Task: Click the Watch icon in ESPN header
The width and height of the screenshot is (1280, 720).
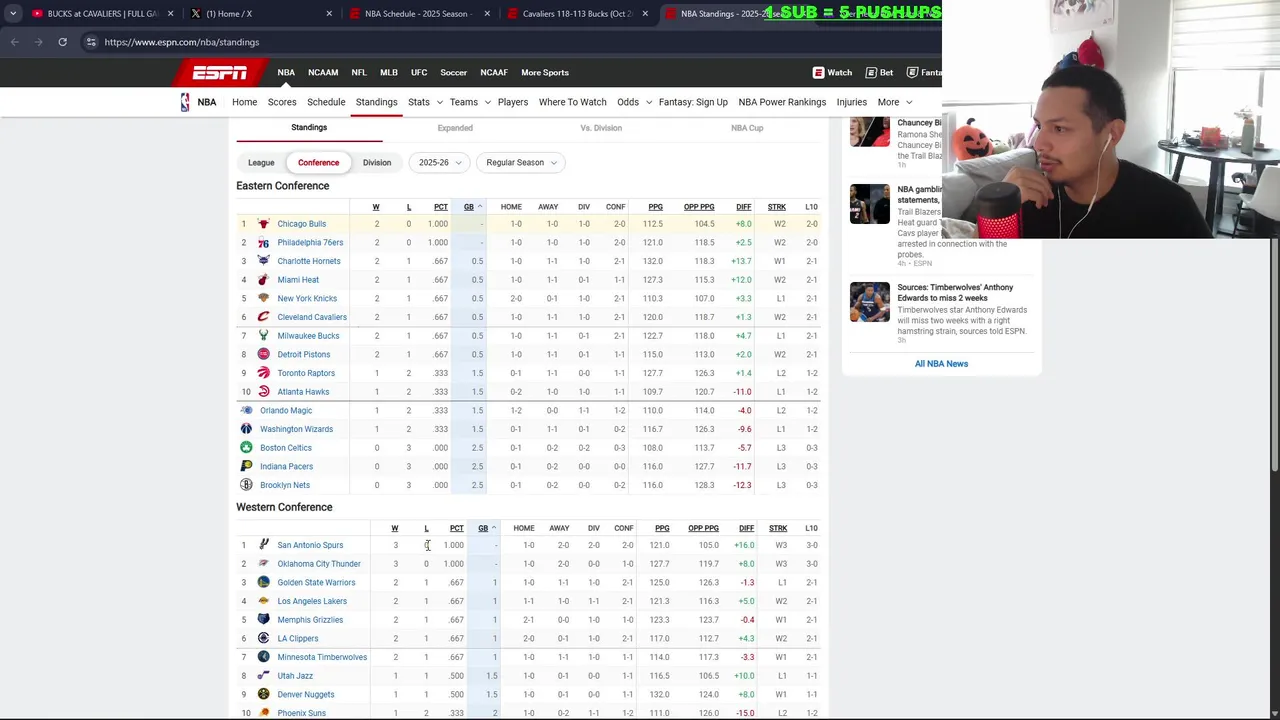Action: 818,72
